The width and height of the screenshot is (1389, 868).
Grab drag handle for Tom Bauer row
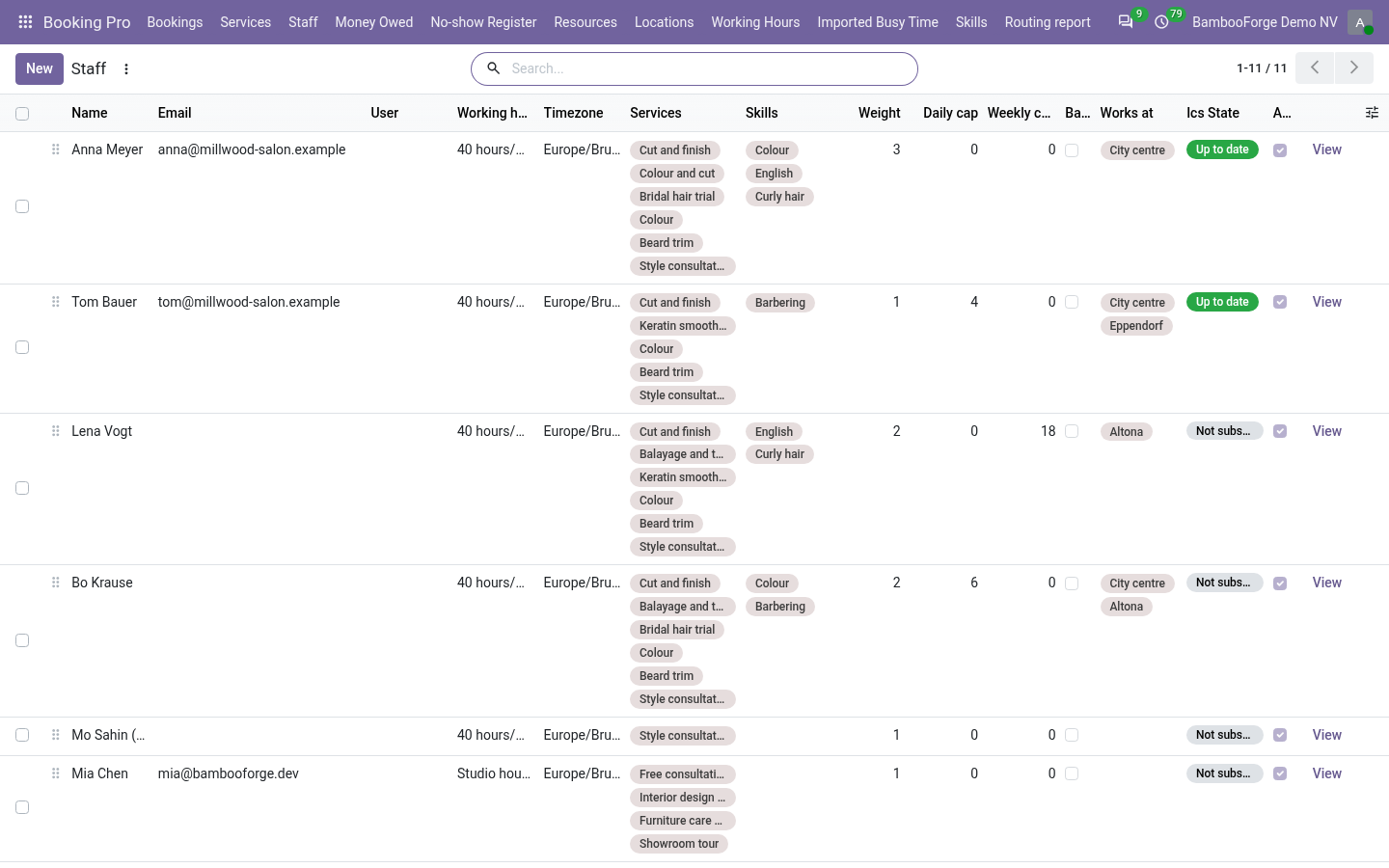coord(55,302)
